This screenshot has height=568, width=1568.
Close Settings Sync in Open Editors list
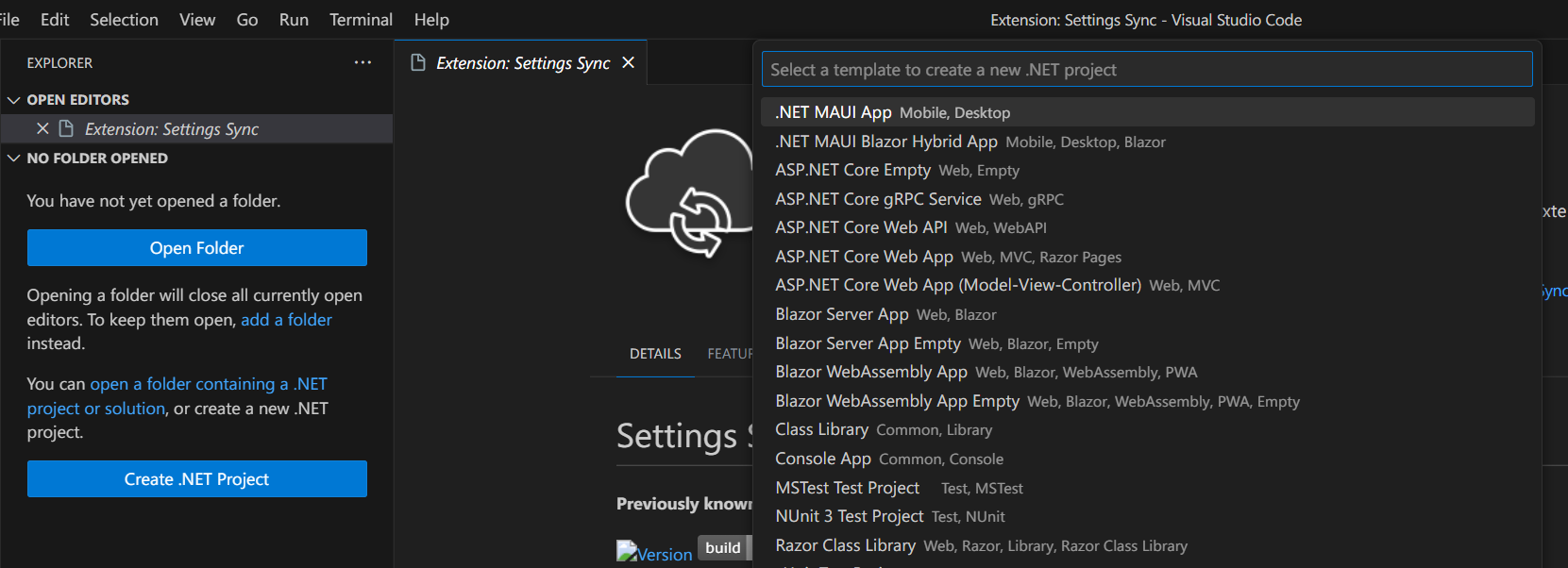(x=42, y=128)
